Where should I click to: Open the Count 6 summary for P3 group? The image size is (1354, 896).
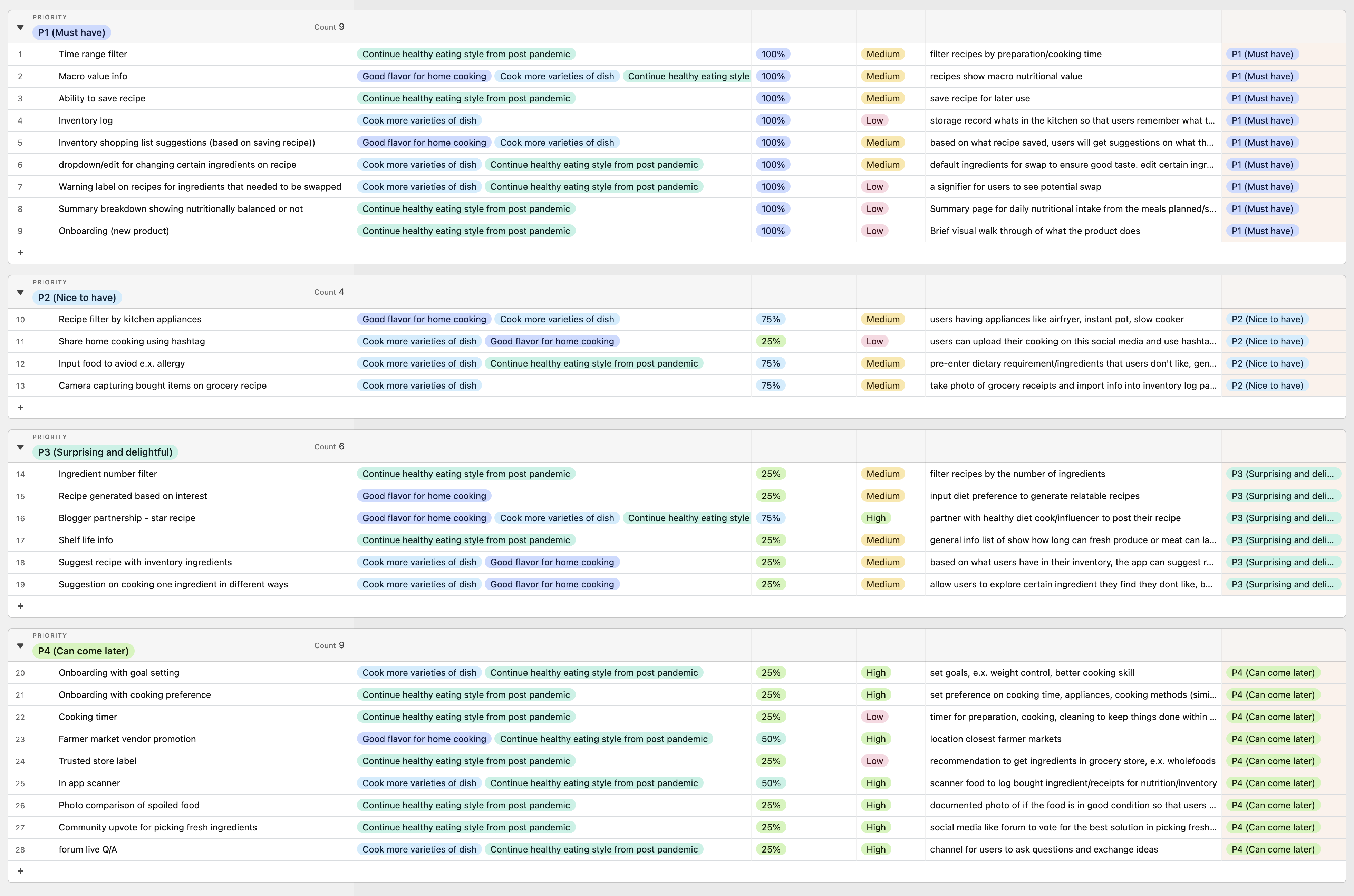329,447
